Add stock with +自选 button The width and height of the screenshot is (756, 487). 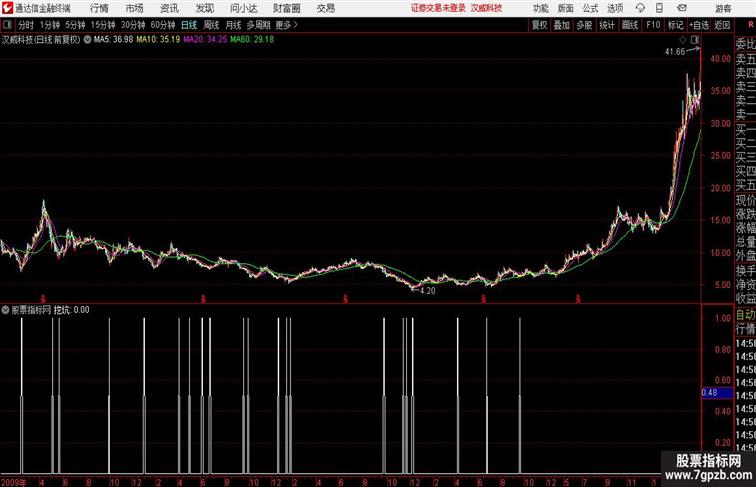point(699,25)
